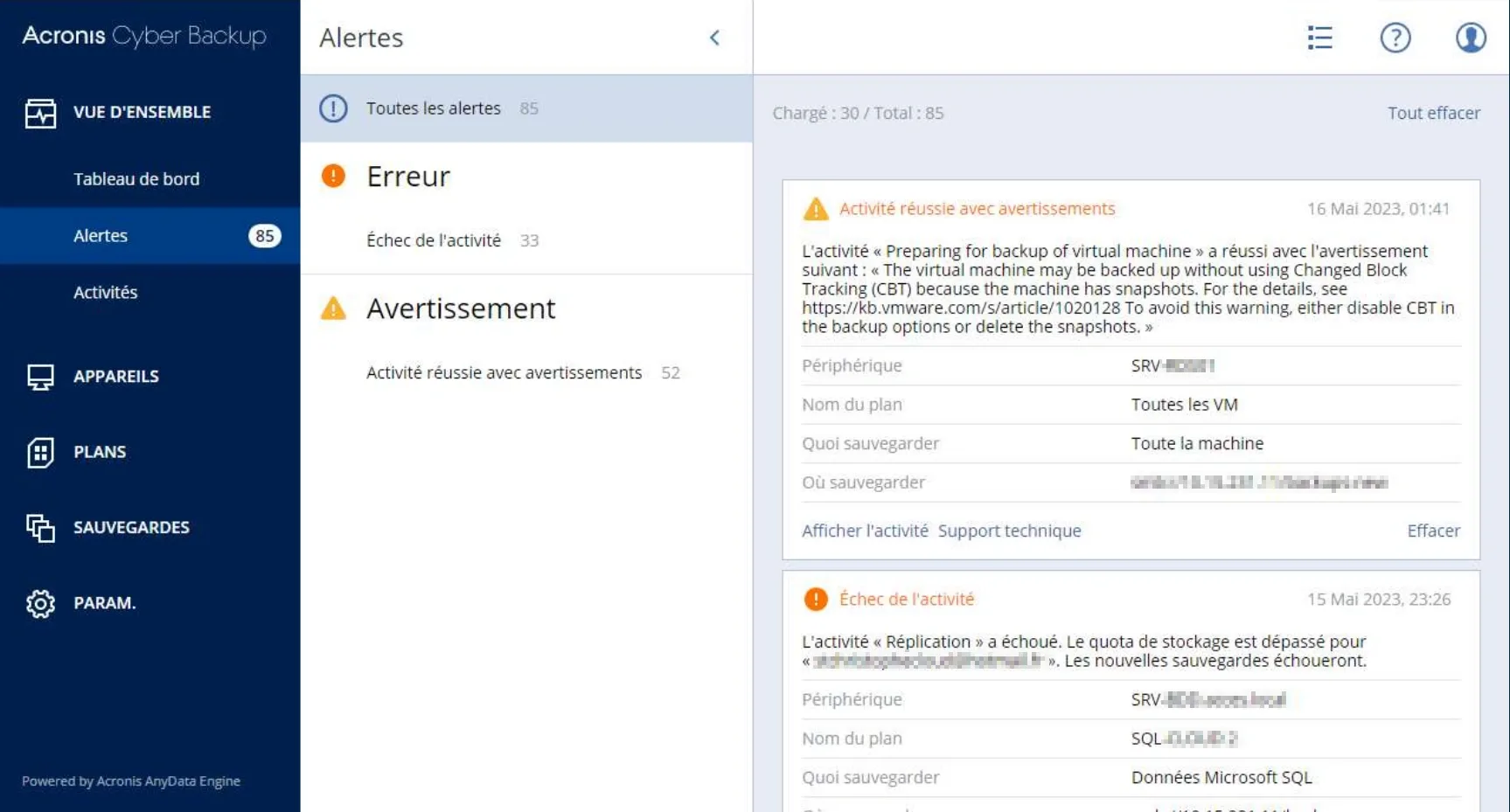Viewport: 1510px width, 812px height.
Task: Open Param. gear icon
Action: pyautogui.click(x=40, y=603)
